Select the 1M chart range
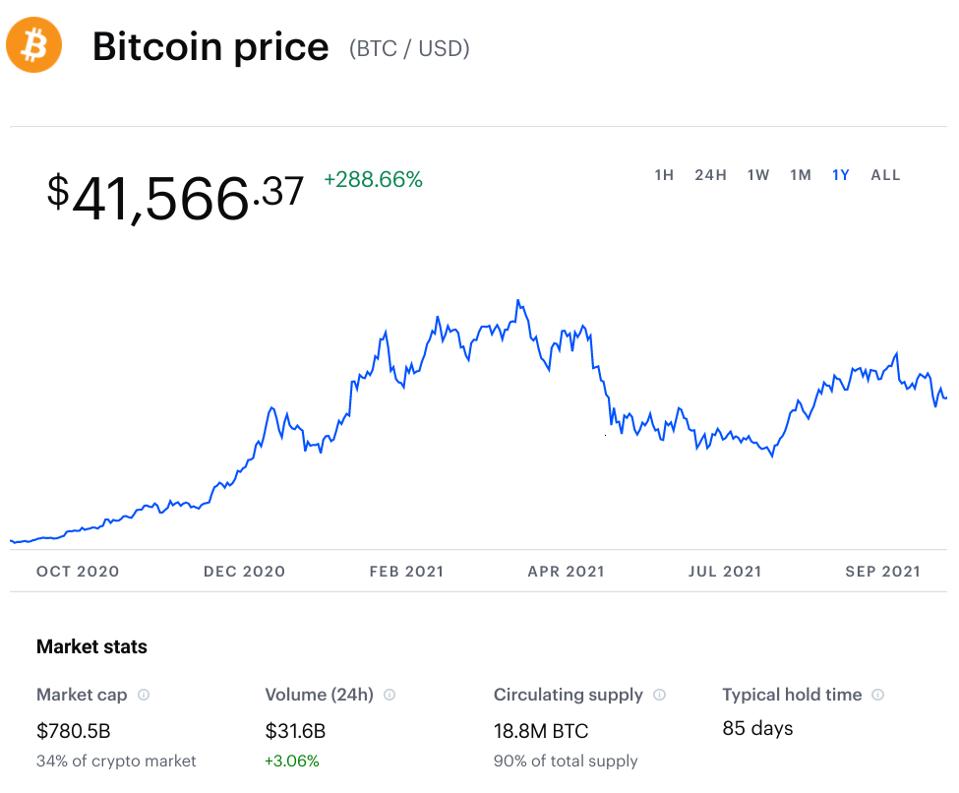 [x=801, y=175]
